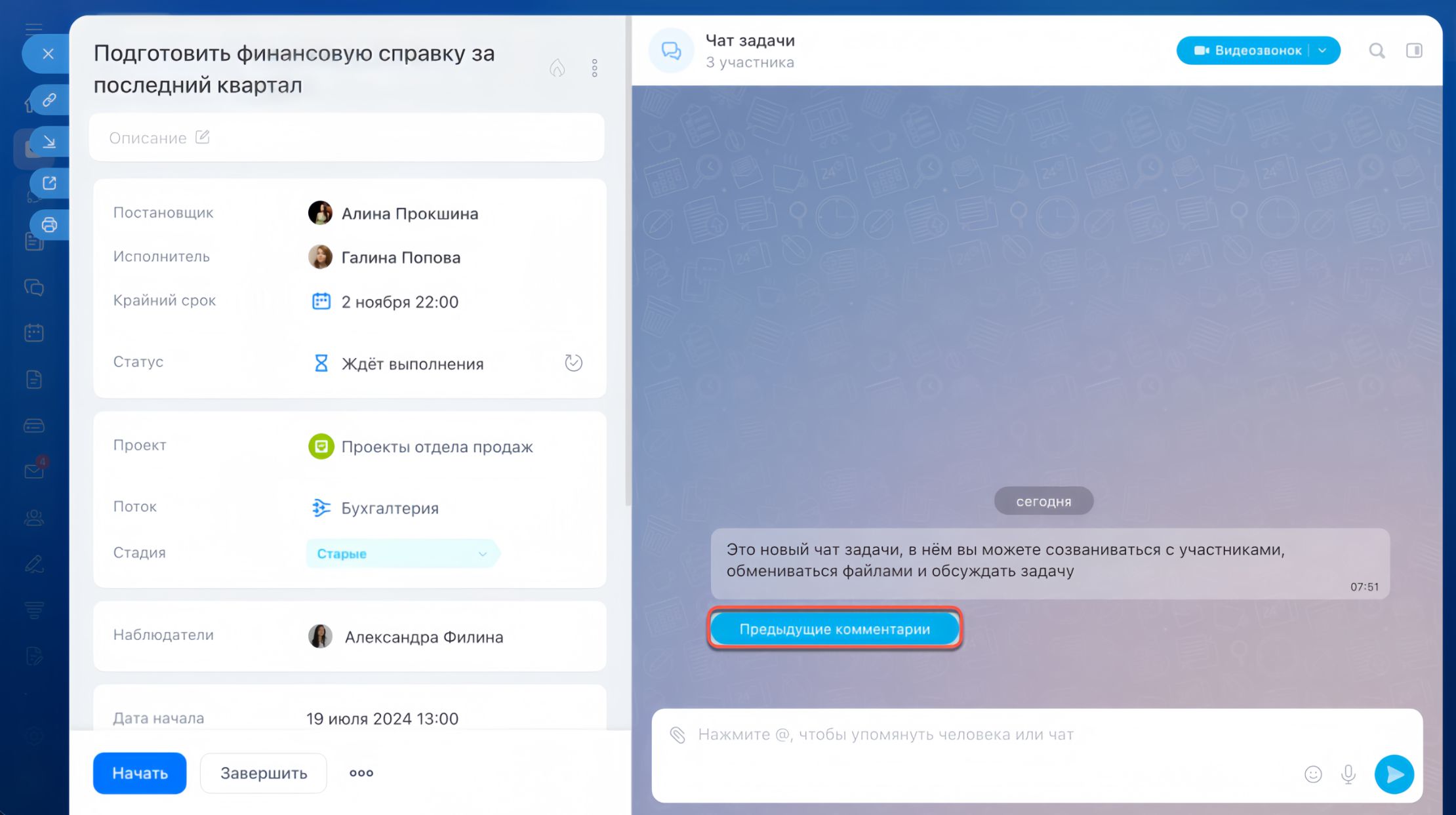Open more actions next to Завершить

[361, 773]
